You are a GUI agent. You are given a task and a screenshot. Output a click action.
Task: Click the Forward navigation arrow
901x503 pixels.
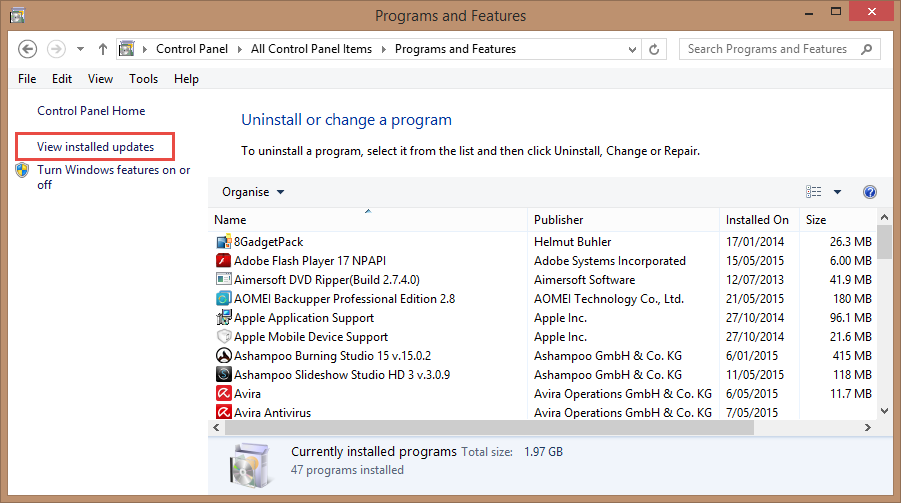(x=56, y=49)
